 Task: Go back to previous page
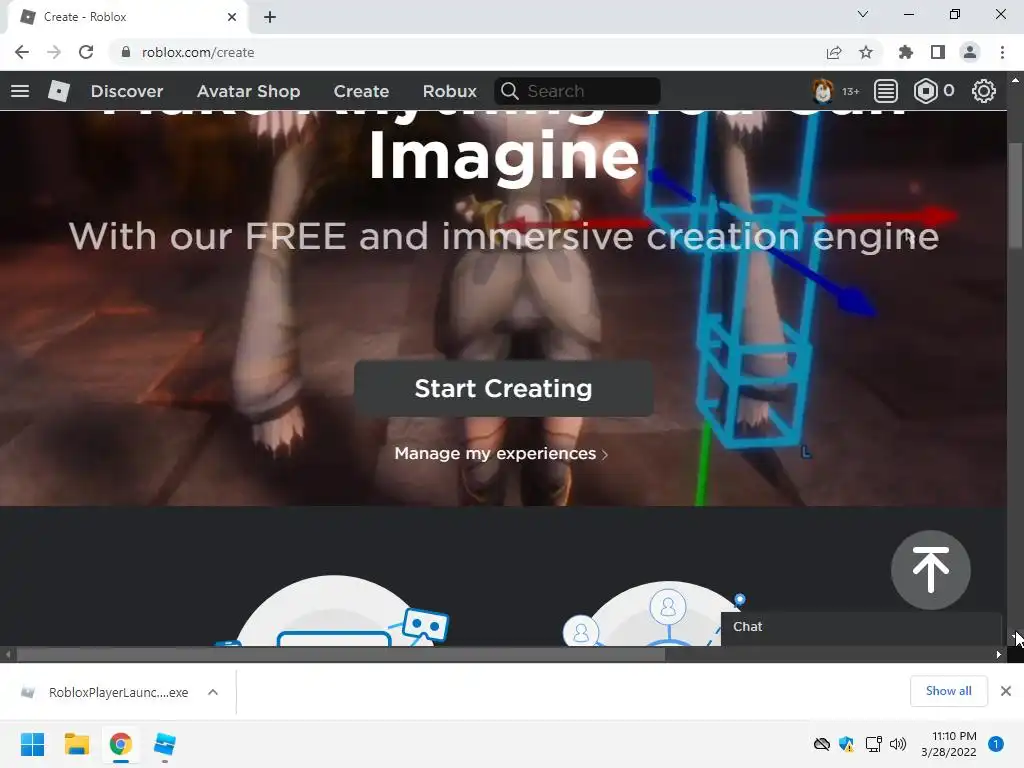point(22,52)
